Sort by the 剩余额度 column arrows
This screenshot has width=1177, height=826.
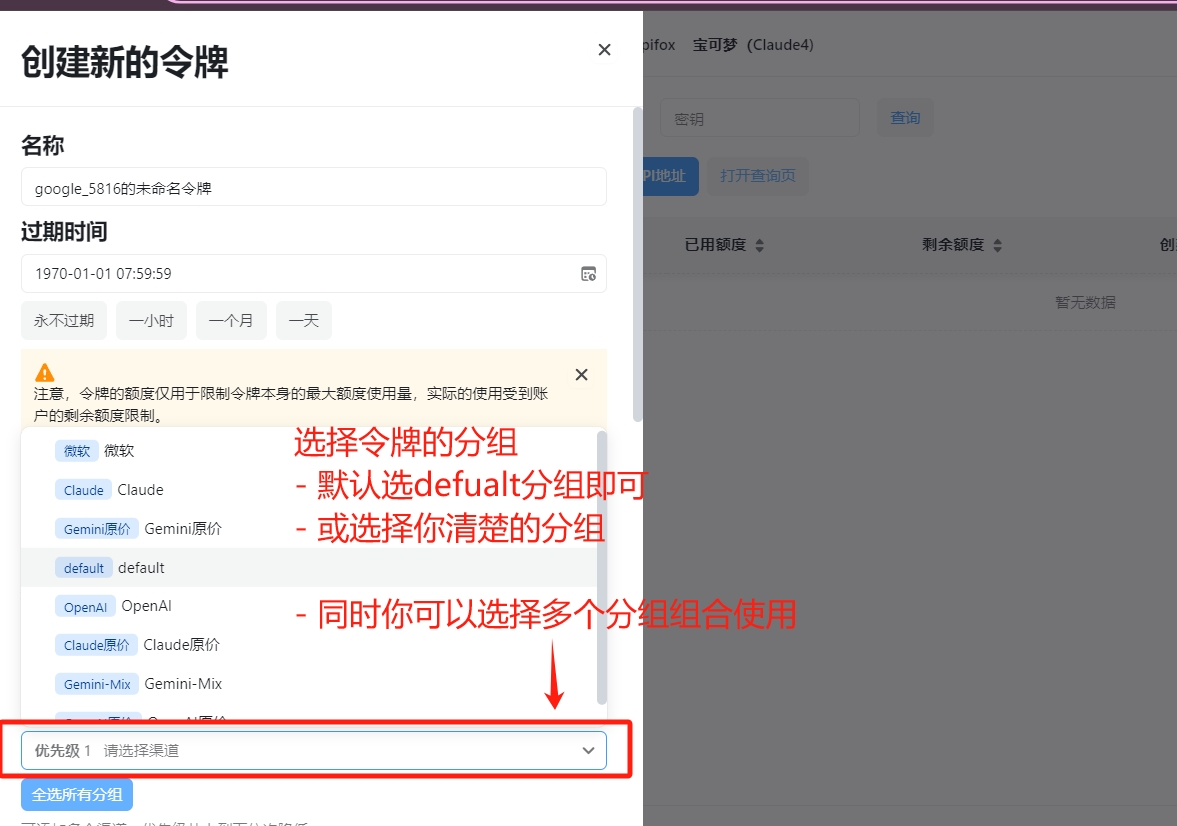(x=997, y=245)
